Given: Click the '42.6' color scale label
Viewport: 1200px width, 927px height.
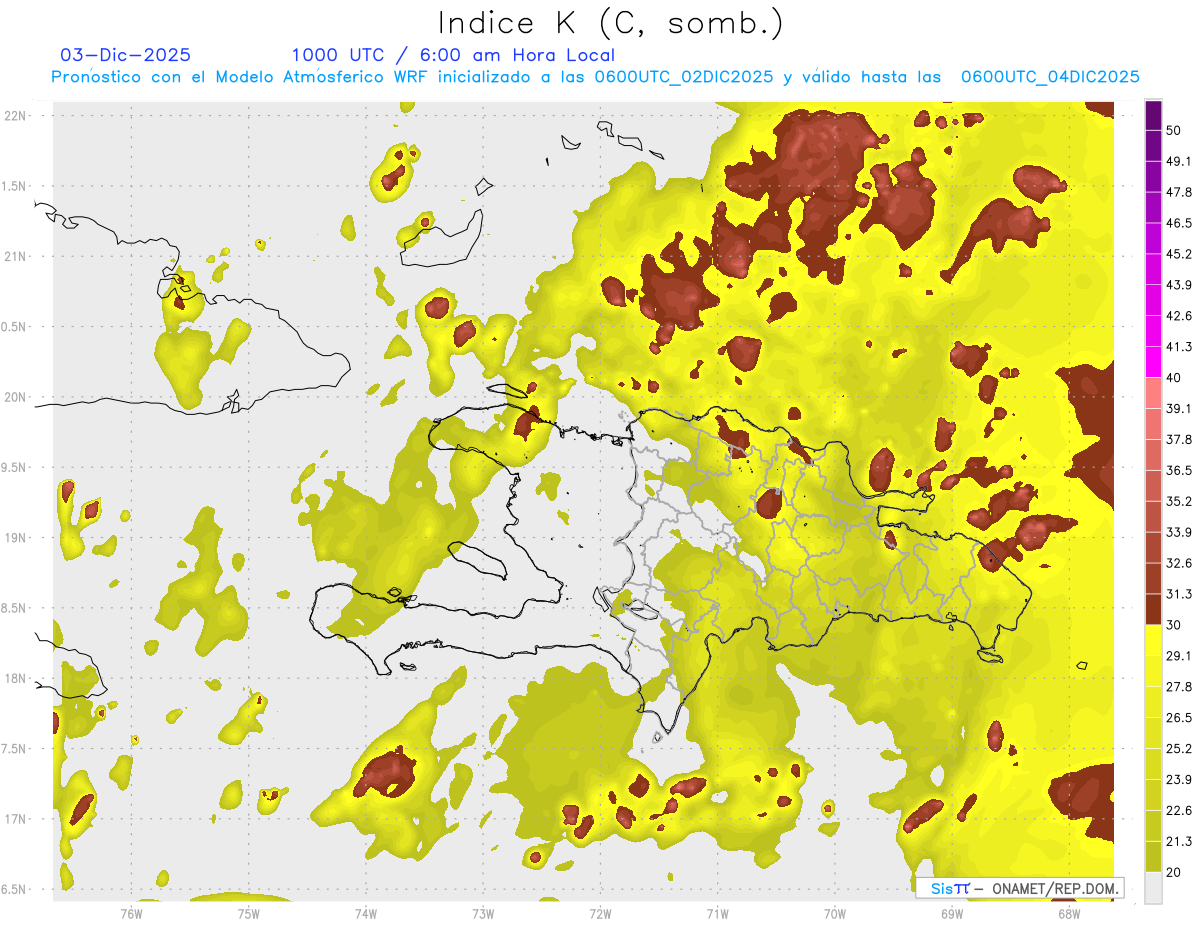Looking at the screenshot, I should pos(1178,316).
